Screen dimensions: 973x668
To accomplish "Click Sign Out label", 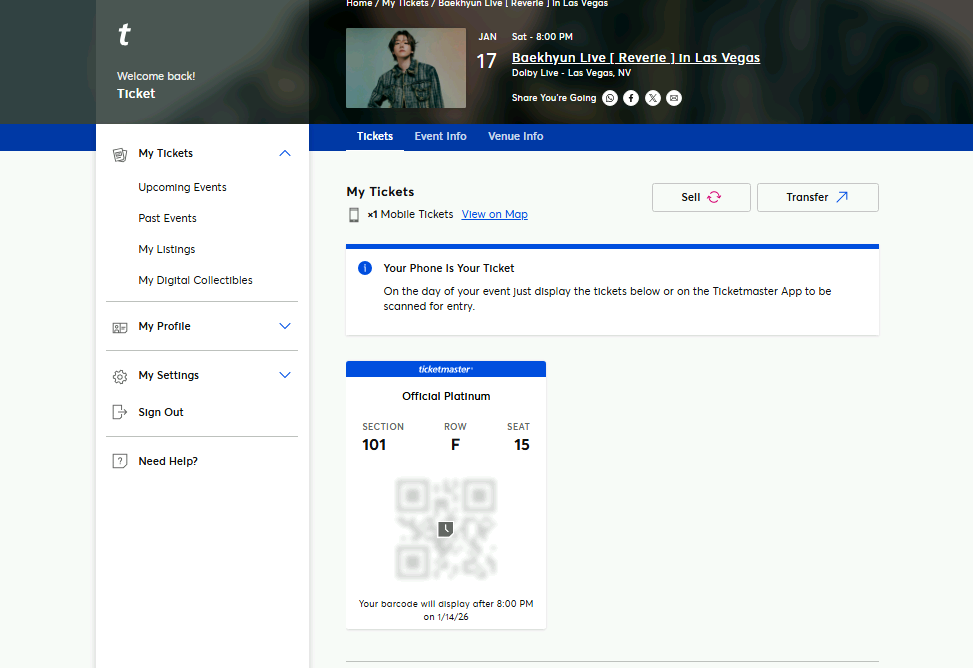I will point(161,412).
